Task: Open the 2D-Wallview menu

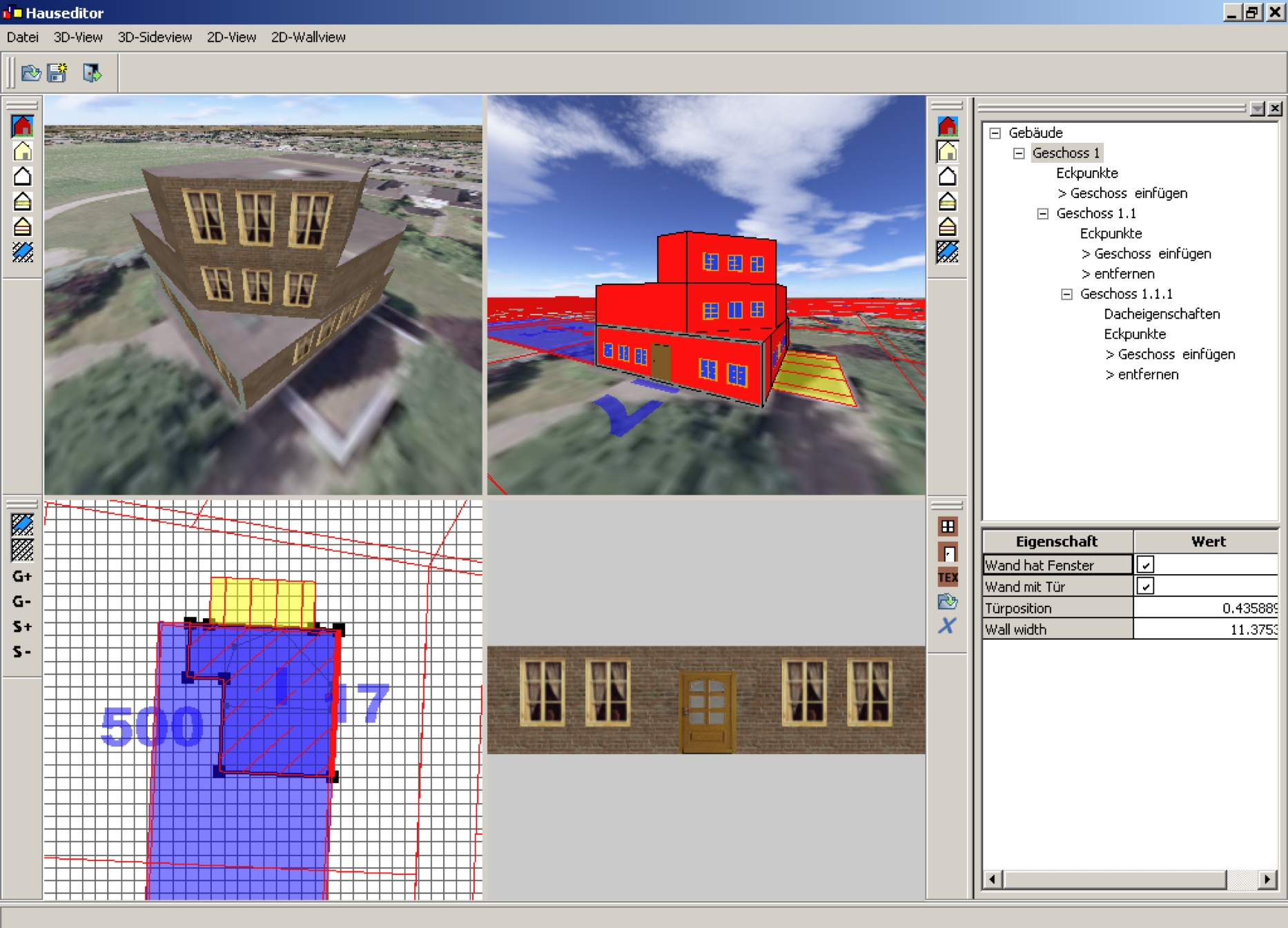Action: click(x=308, y=37)
